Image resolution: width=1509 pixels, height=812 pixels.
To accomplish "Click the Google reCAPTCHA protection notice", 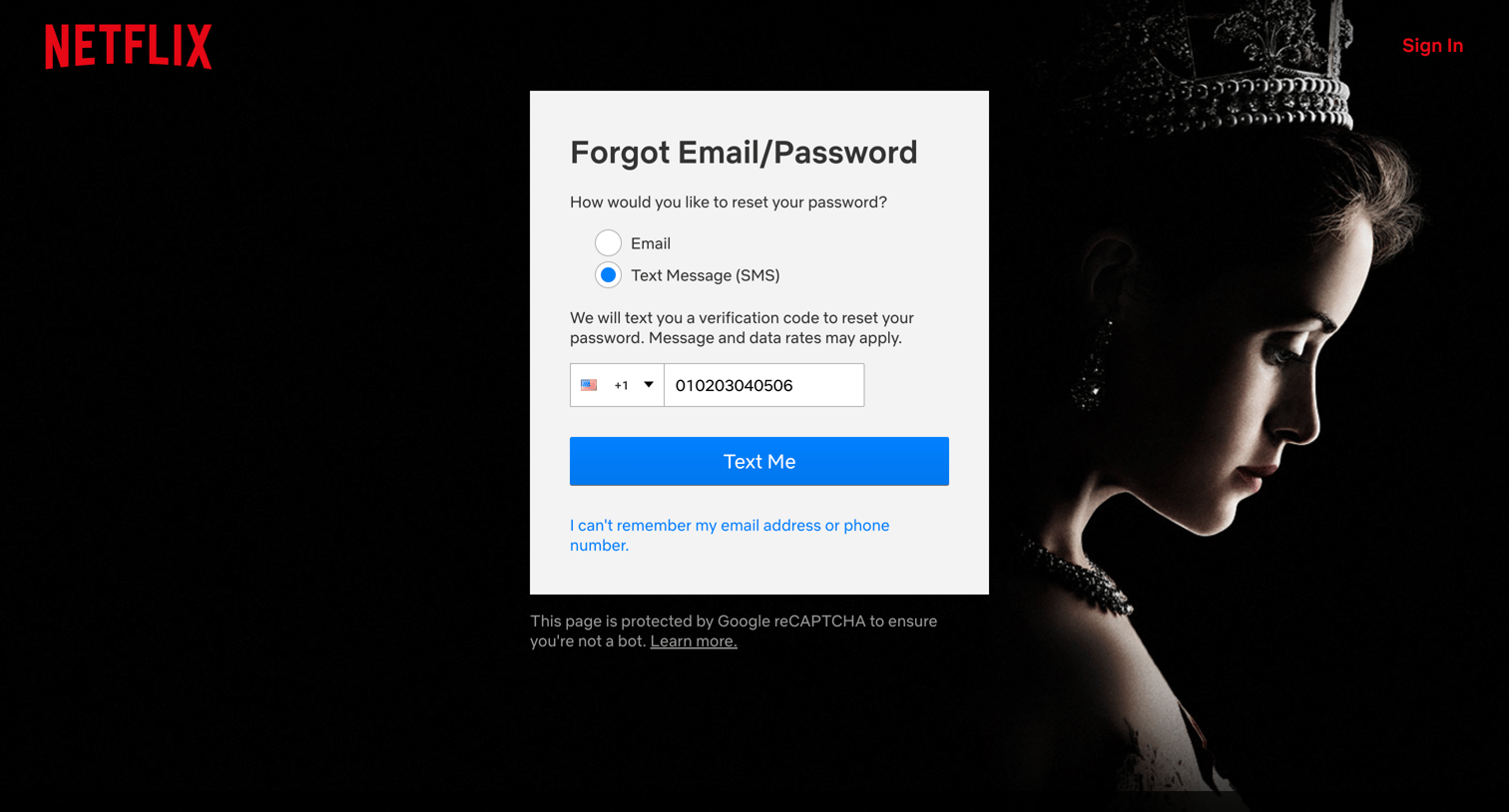I will (x=734, y=630).
